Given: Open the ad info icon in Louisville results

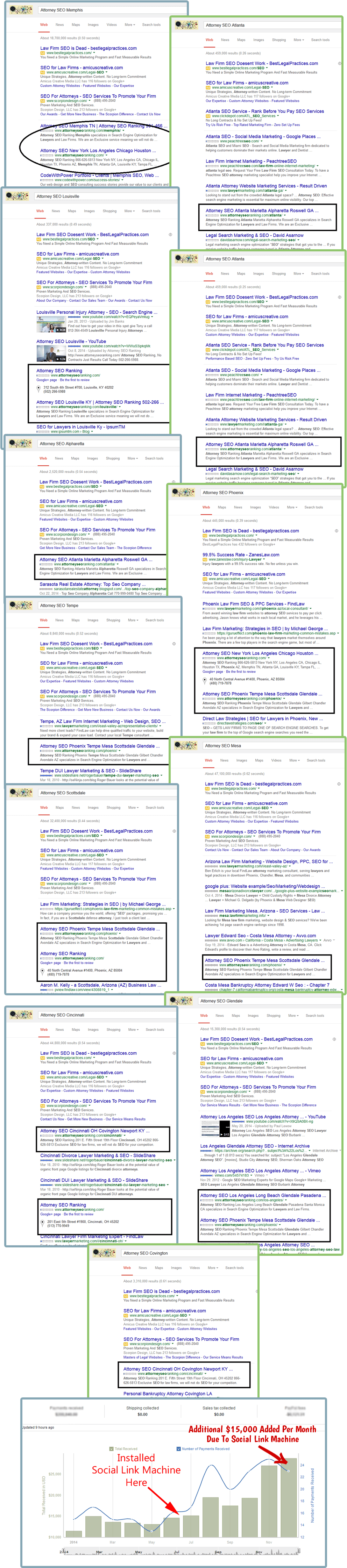Looking at the screenshot, I should pos(170,234).
